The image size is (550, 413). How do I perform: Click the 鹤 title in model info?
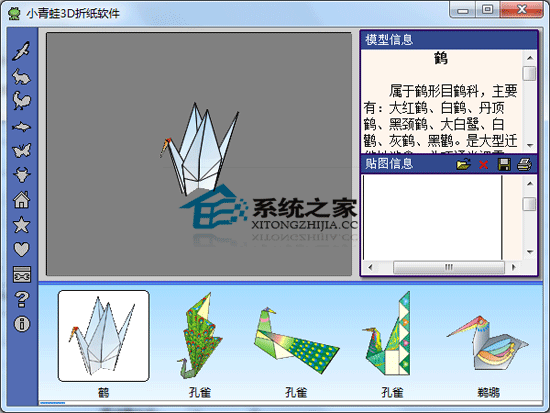point(441,58)
